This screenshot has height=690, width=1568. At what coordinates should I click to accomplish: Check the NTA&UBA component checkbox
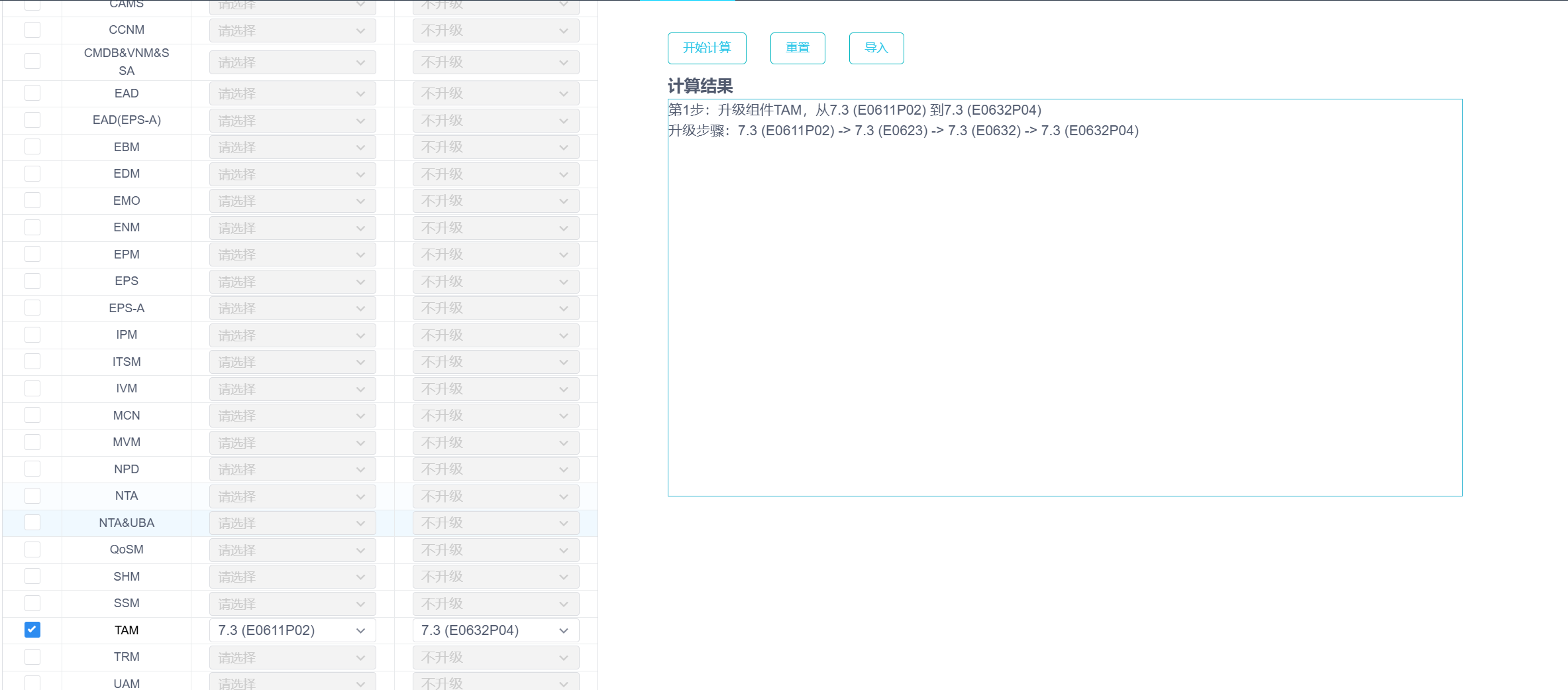pyautogui.click(x=32, y=522)
